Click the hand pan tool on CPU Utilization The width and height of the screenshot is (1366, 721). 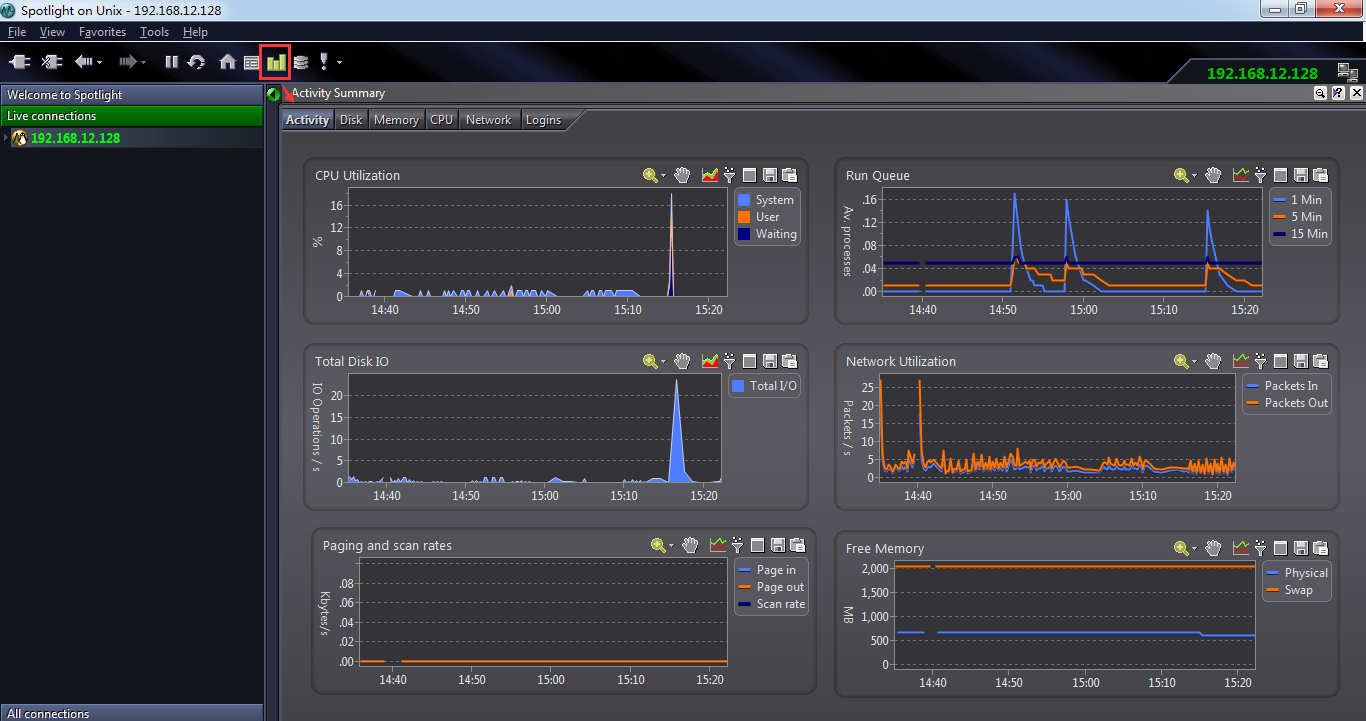[x=682, y=175]
